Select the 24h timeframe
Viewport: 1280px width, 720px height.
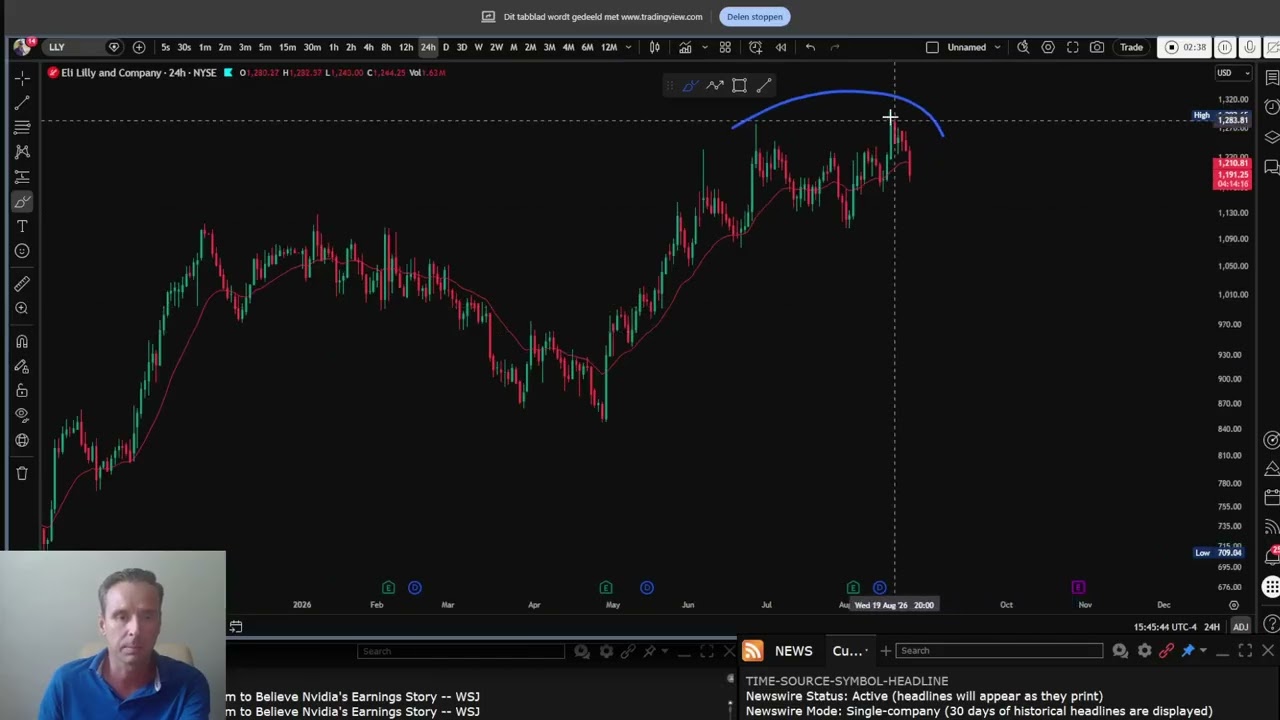coord(428,47)
